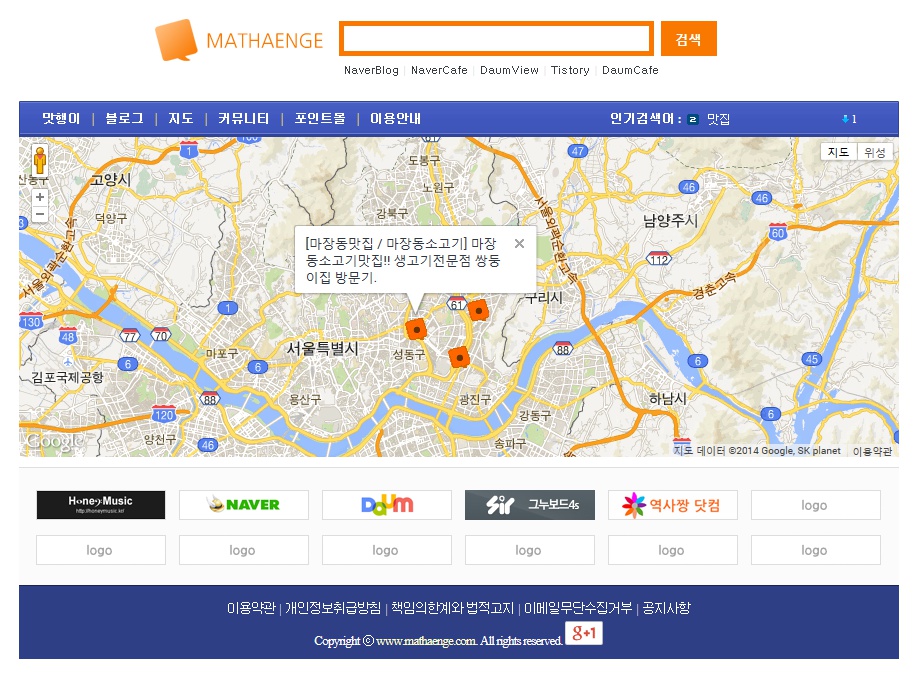
Task: Click the Google +1 button in footer
Action: pyautogui.click(x=584, y=633)
